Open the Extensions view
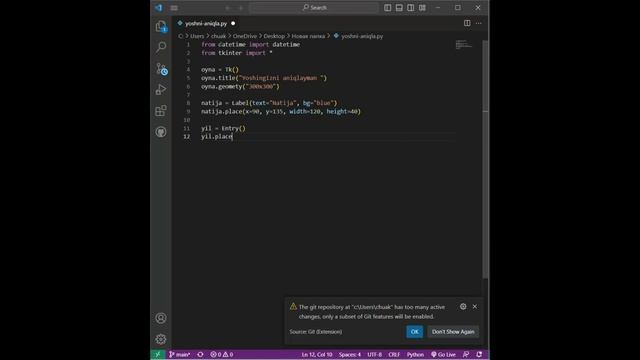The image size is (640, 360). coord(161,111)
